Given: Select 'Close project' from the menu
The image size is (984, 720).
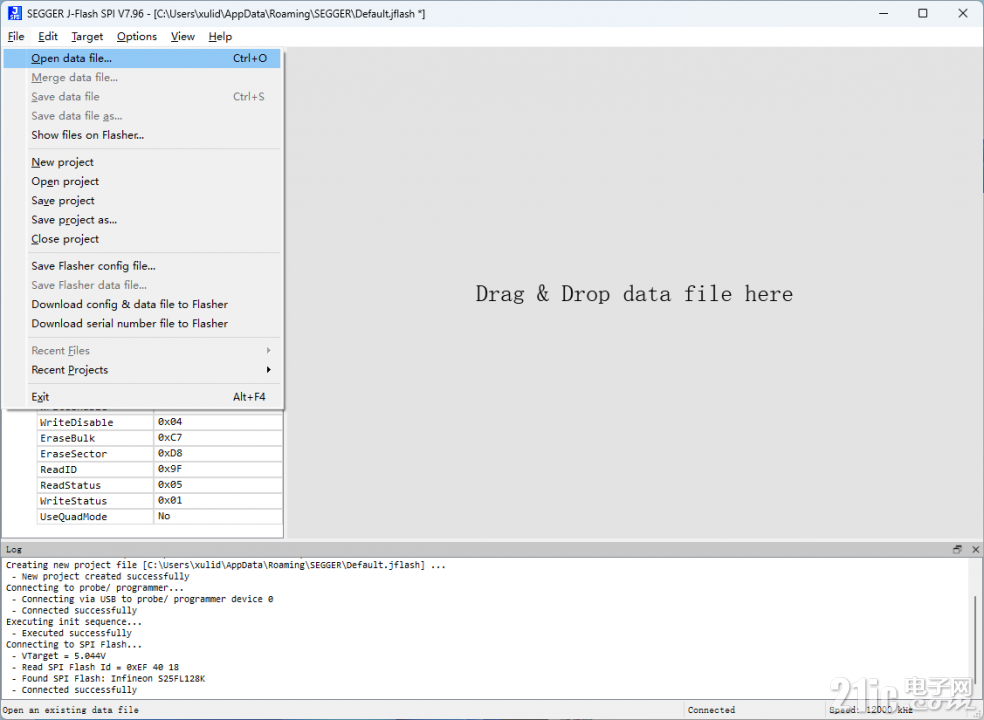Looking at the screenshot, I should click(x=142, y=239).
